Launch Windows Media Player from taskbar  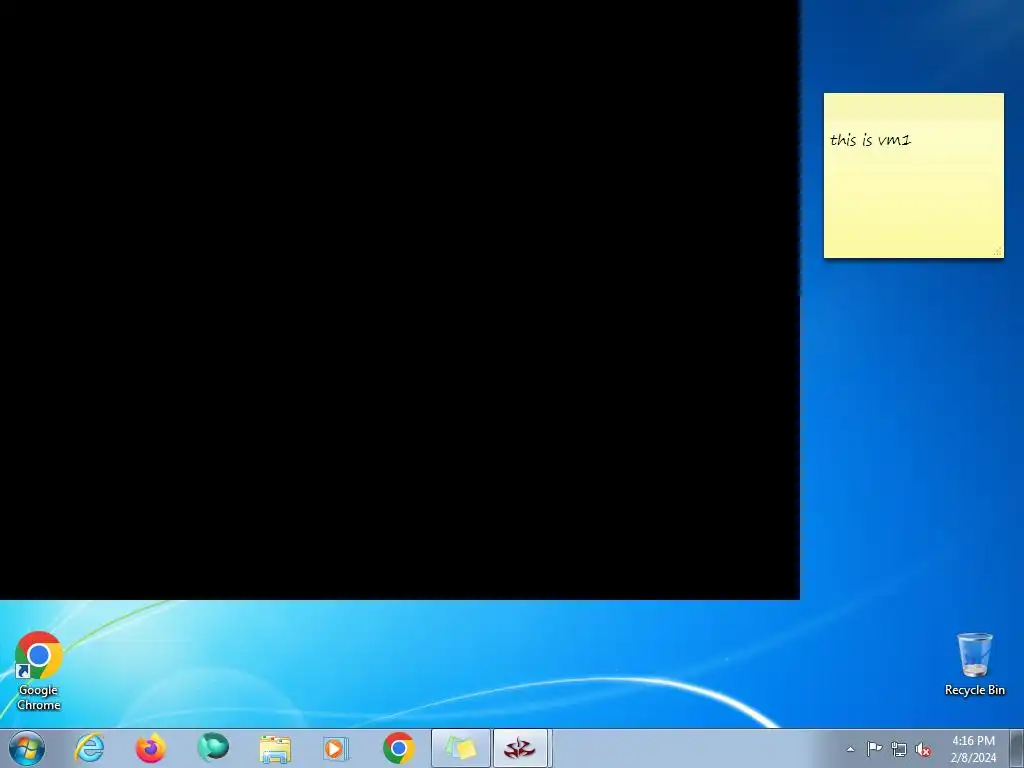[336, 748]
